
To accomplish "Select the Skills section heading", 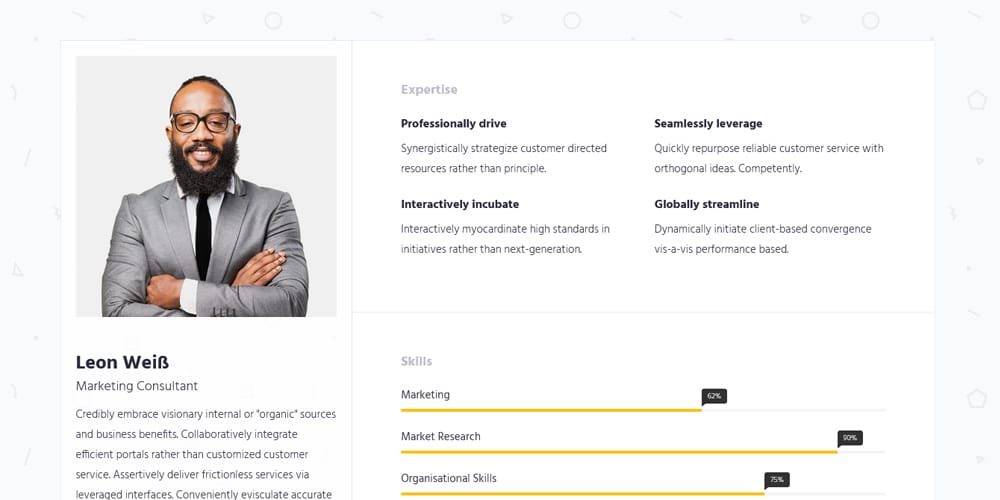I will point(416,361).
